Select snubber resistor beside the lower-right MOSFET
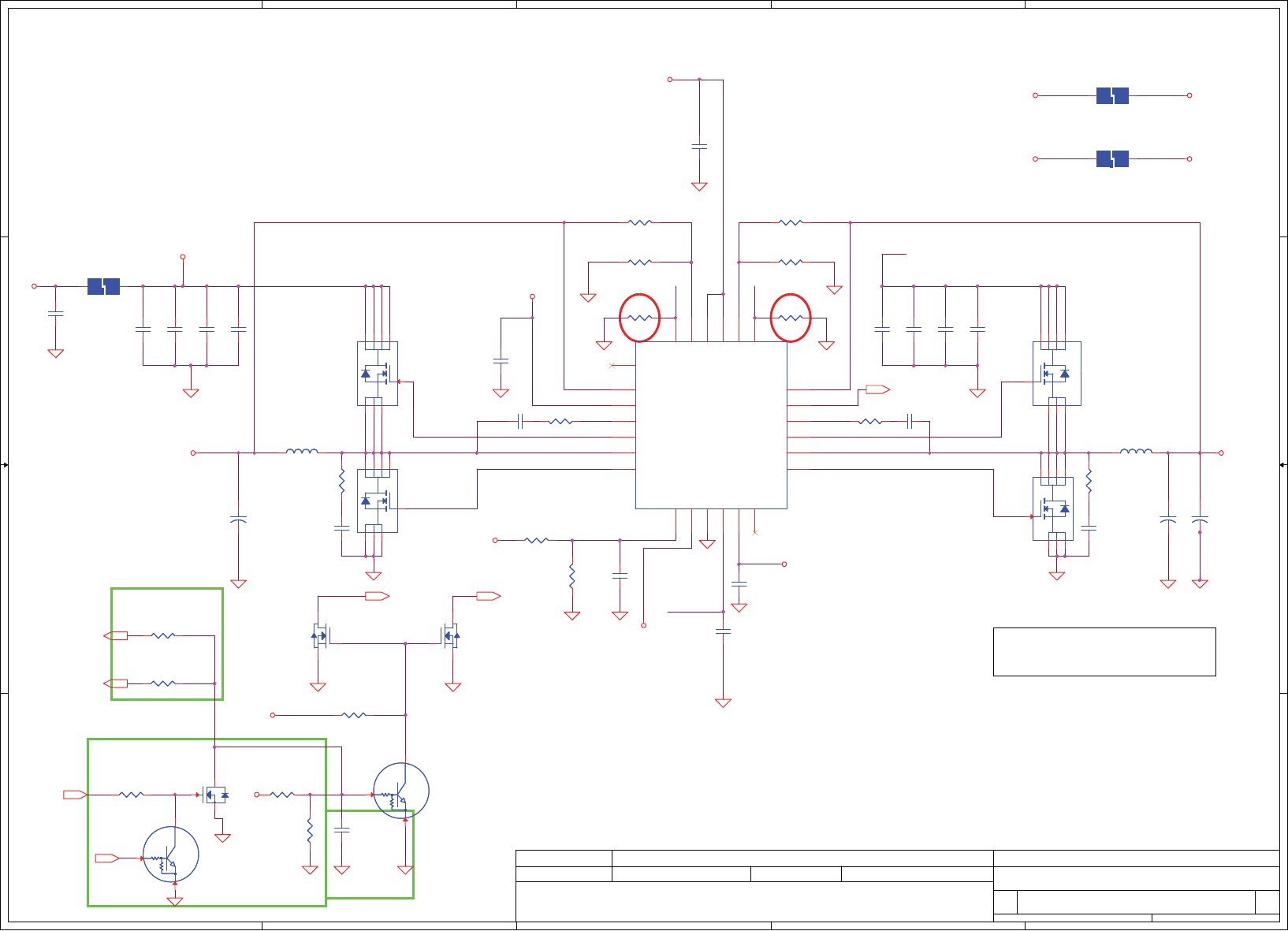The image size is (1288, 931). [x=1089, y=481]
